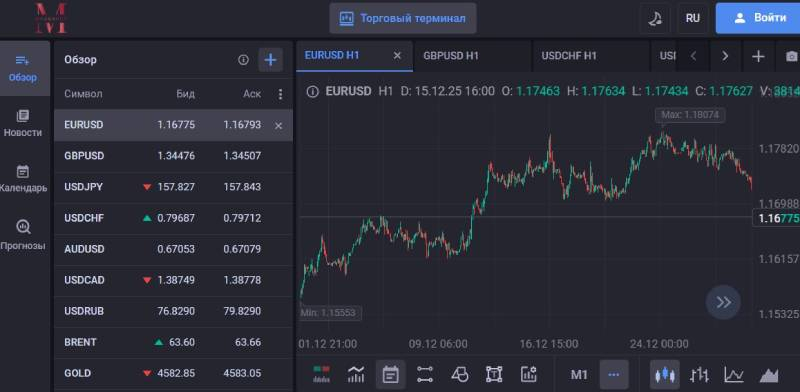Jump to latest bar with double-arrow button
Image resolution: width=800 pixels, height=392 pixels.
point(723,302)
